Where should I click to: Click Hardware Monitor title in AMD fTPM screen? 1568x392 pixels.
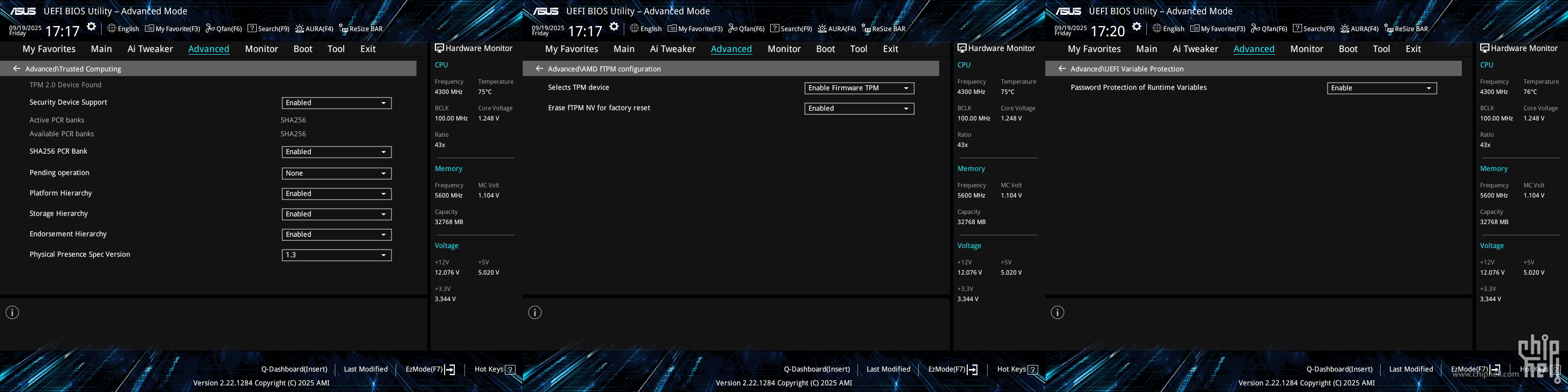click(x=996, y=48)
